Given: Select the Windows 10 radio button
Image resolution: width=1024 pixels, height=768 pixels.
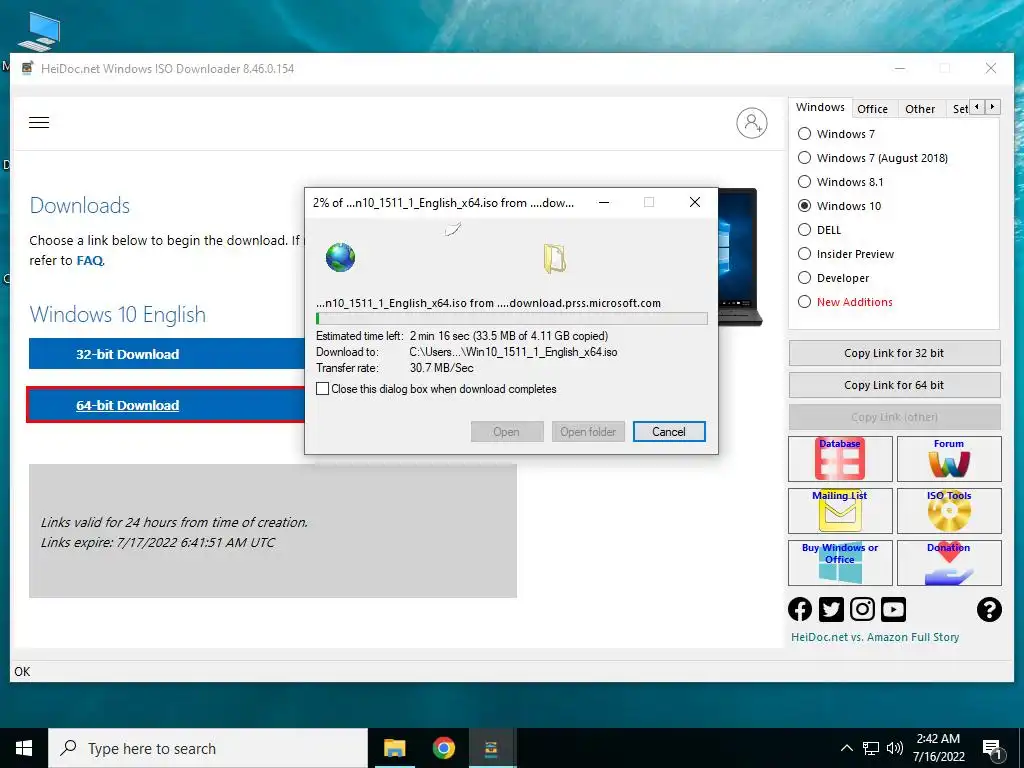Looking at the screenshot, I should click(805, 206).
